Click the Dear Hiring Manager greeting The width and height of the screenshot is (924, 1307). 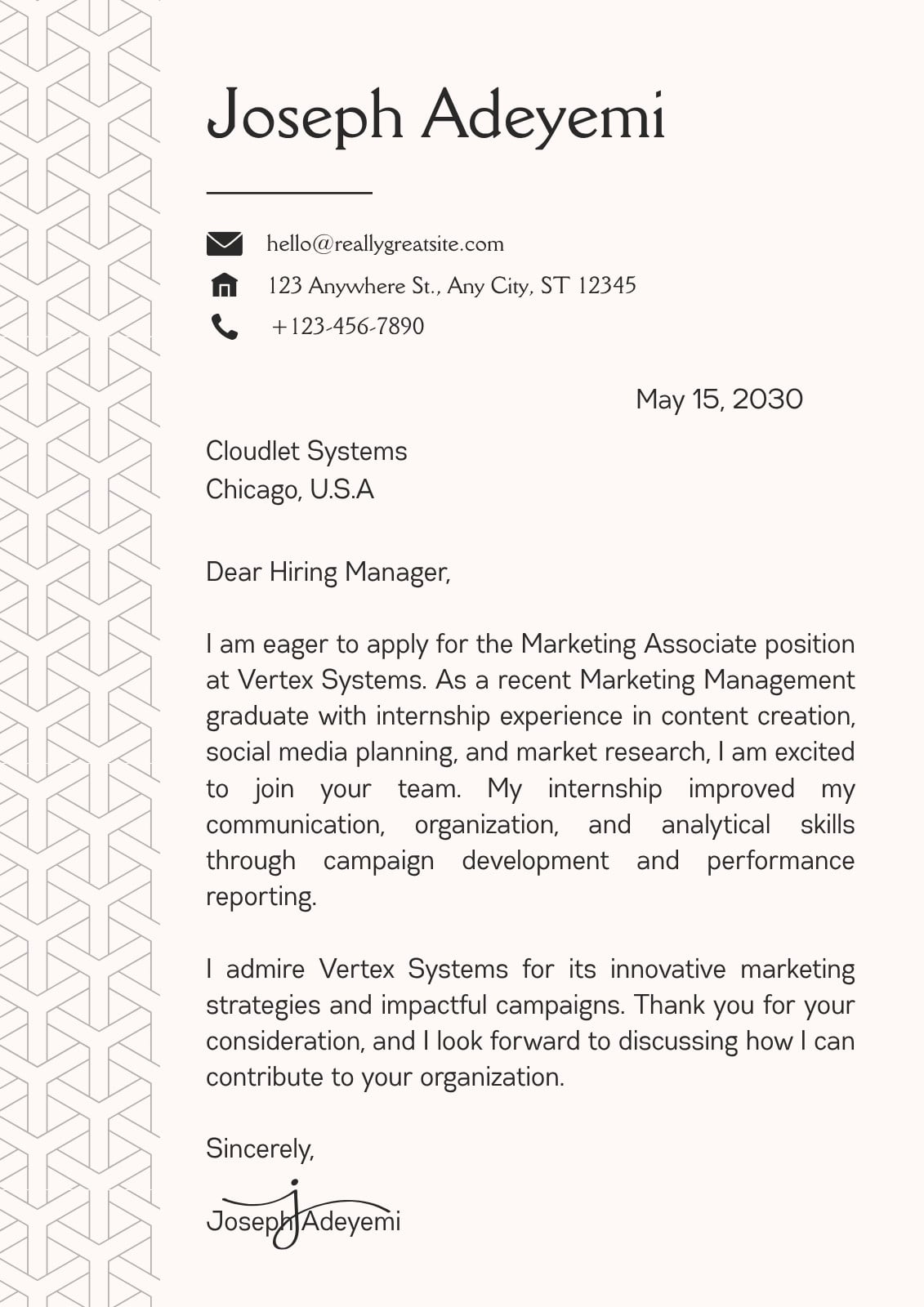(x=328, y=572)
